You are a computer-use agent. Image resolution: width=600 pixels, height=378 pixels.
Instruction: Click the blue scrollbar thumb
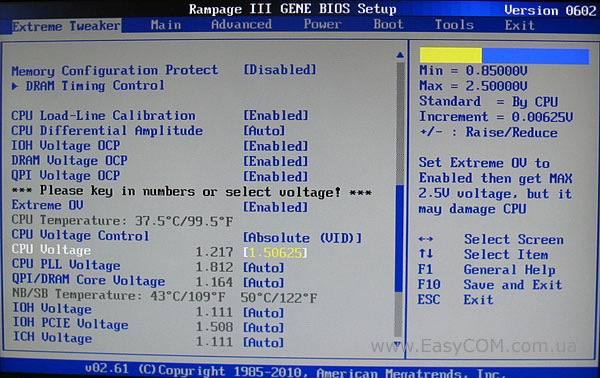pos(399,239)
